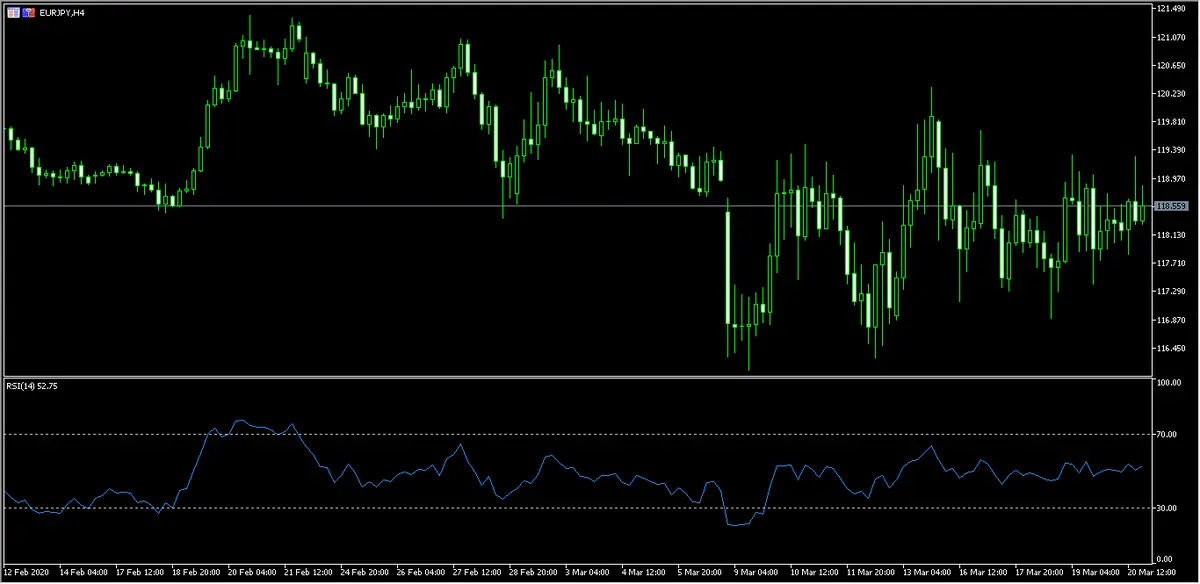
Task: Click the 116.450 price scale label
Action: coord(1168,349)
